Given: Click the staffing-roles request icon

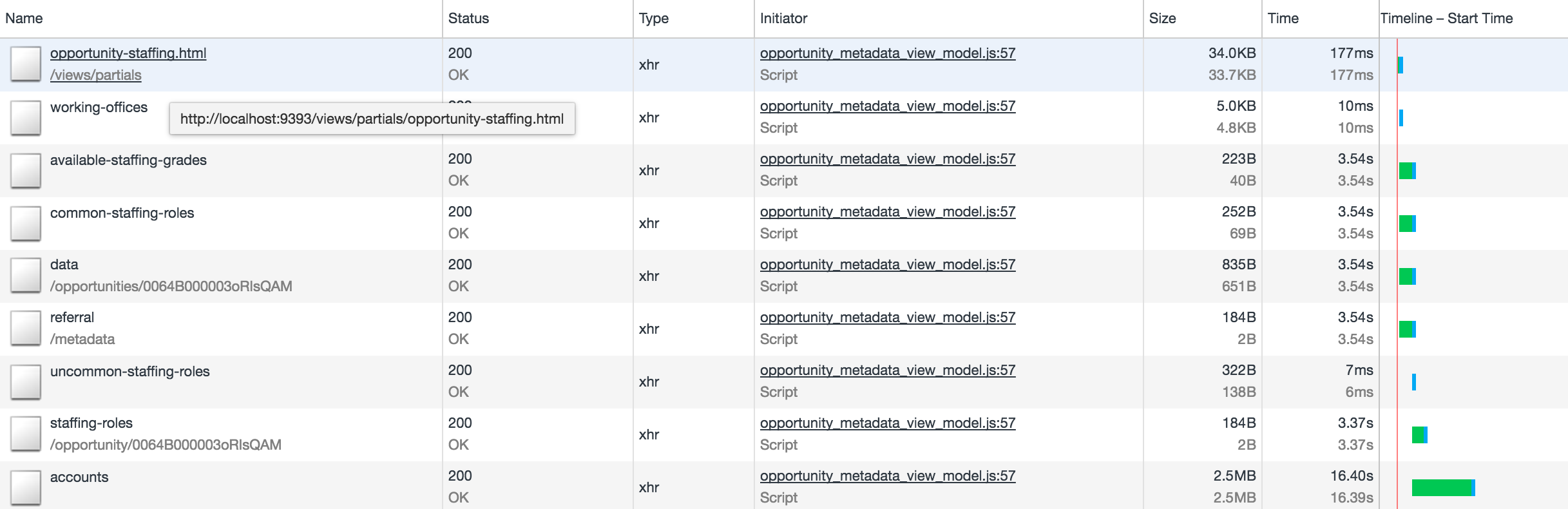Looking at the screenshot, I should click(26, 434).
